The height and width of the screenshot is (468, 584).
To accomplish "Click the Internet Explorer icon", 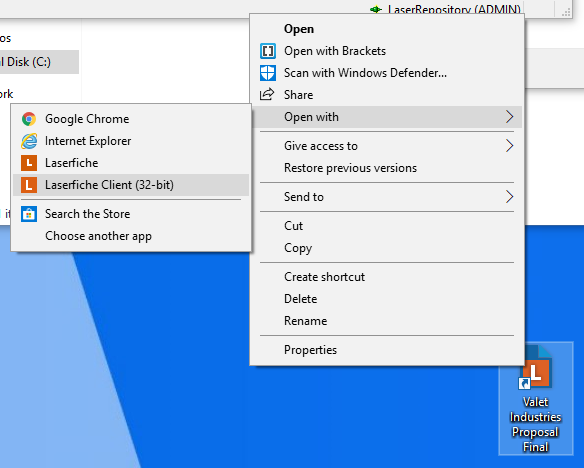I will pos(29,141).
